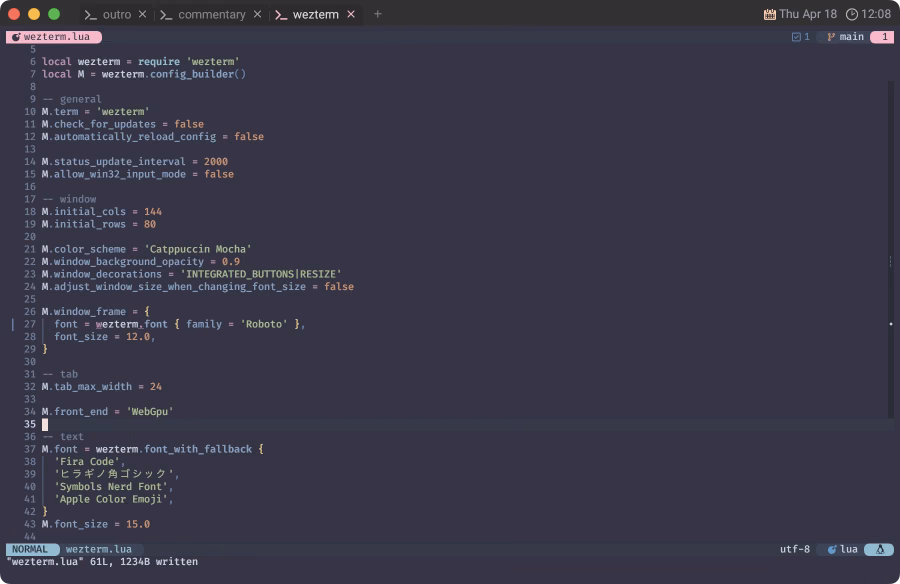Image resolution: width=900 pixels, height=584 pixels.
Task: Click M.initial_cols value 144
Action: [x=153, y=212]
